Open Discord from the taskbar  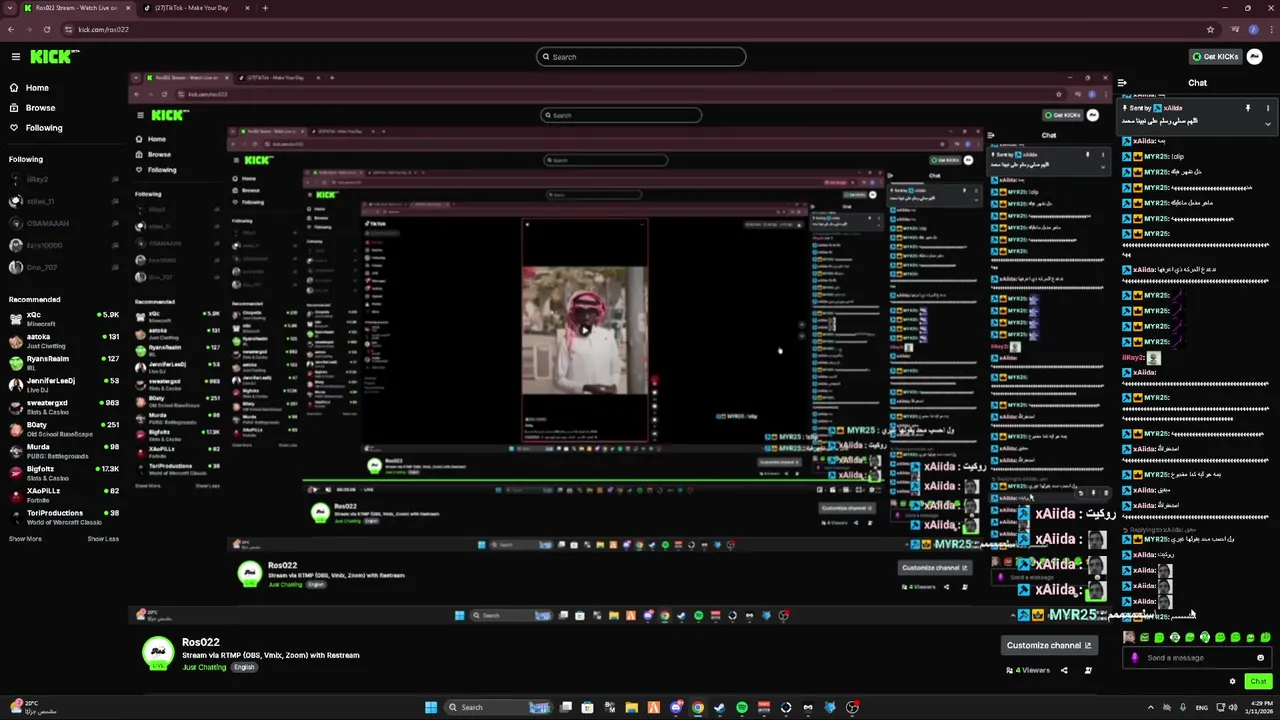(675, 707)
